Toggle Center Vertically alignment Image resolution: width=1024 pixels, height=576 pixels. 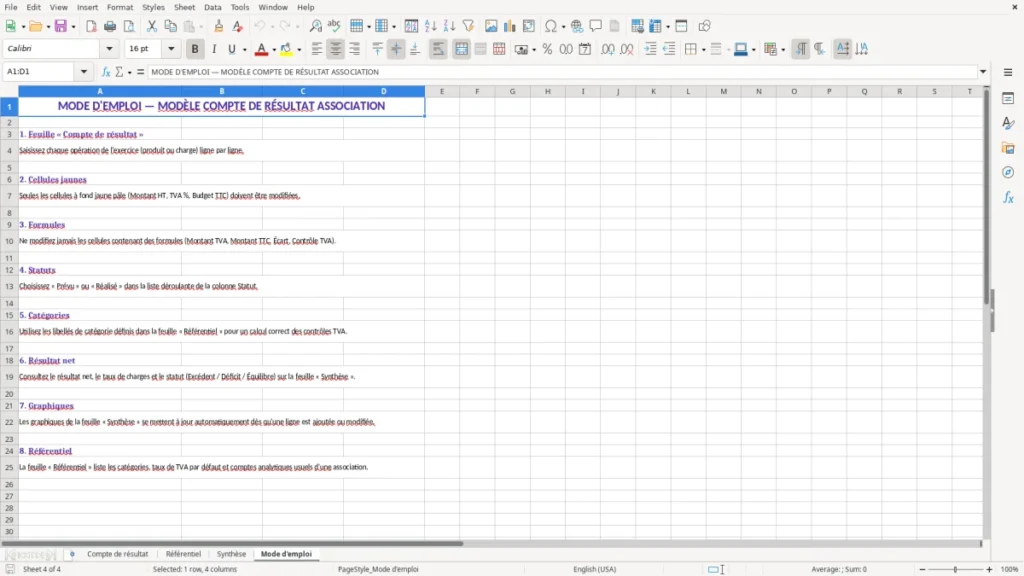pyautogui.click(x=396, y=49)
